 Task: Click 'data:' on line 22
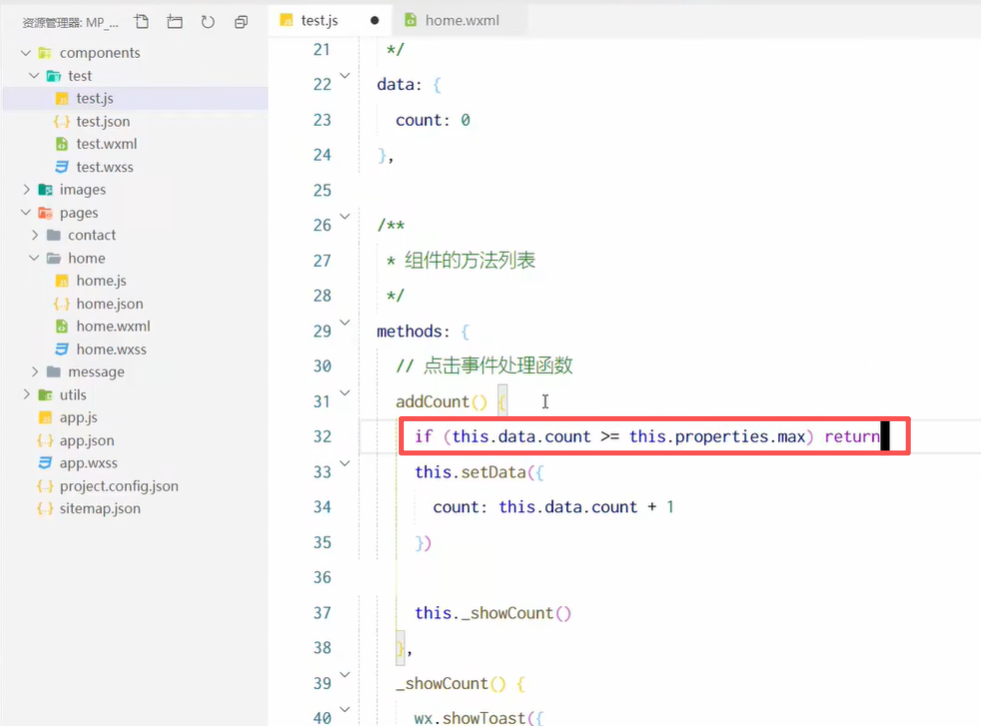pos(399,84)
